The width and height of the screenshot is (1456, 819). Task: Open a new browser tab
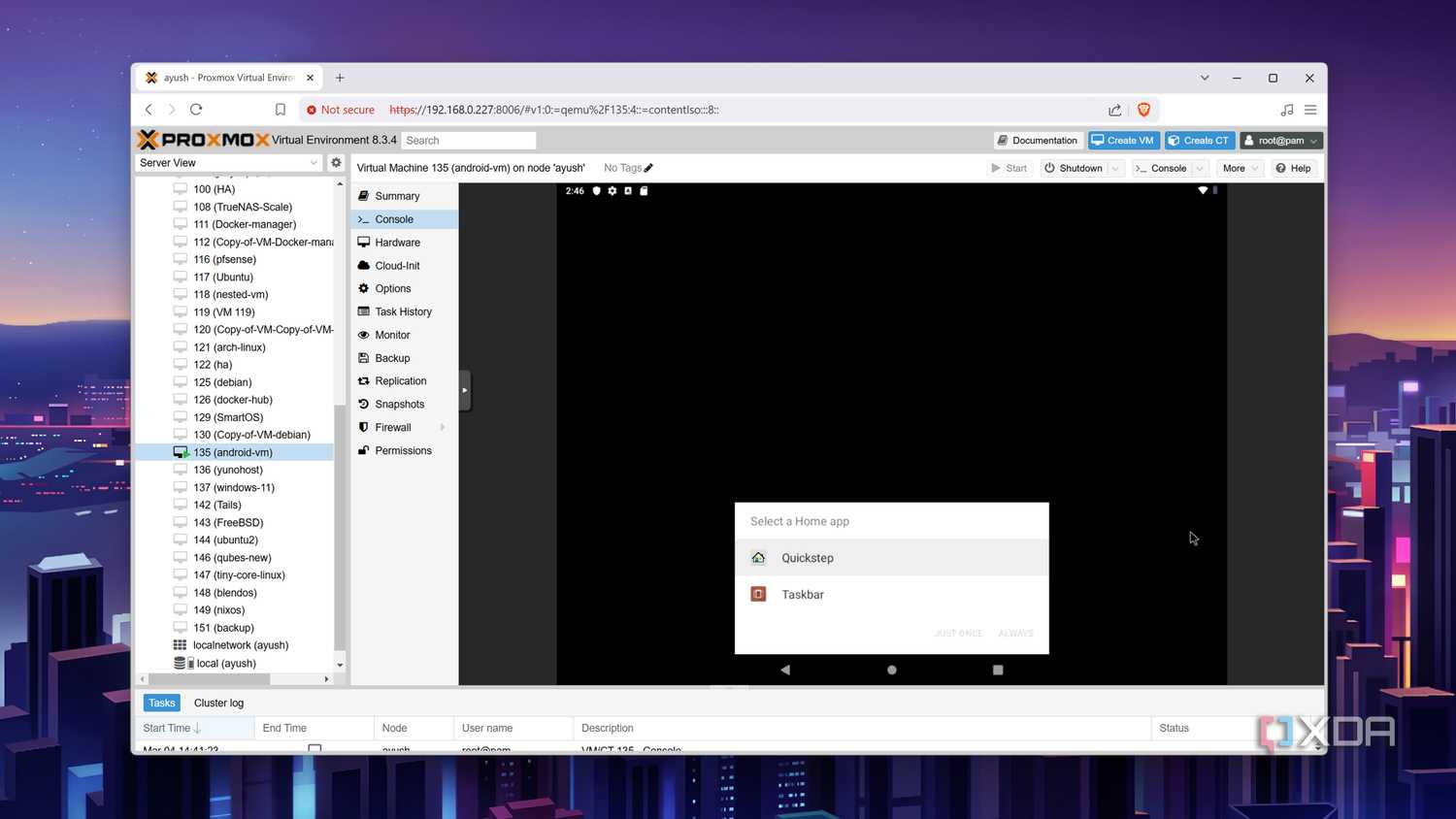pos(340,78)
